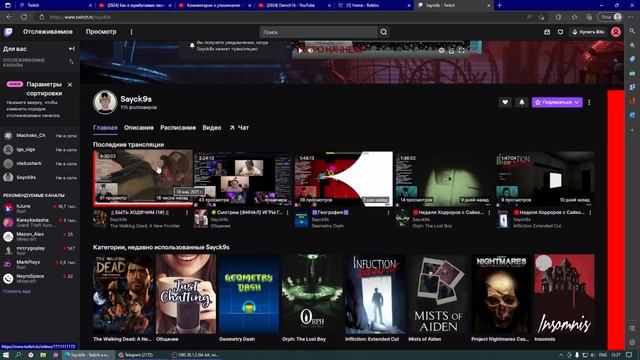Open options for 'География' video
This screenshot has height=360, width=640.
388,213
